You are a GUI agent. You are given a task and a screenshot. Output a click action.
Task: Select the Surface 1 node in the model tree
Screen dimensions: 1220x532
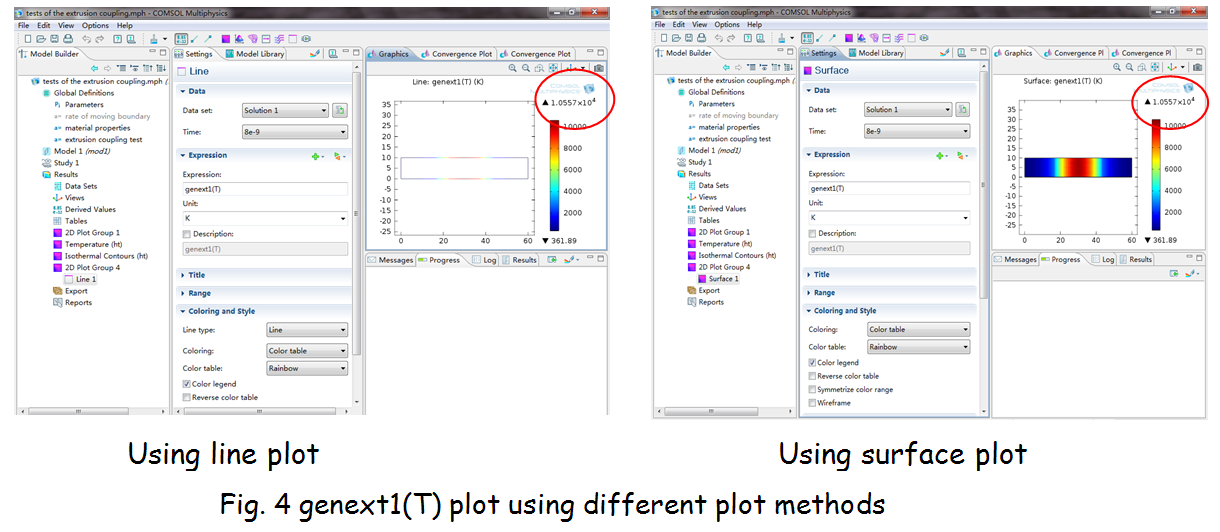tap(723, 279)
